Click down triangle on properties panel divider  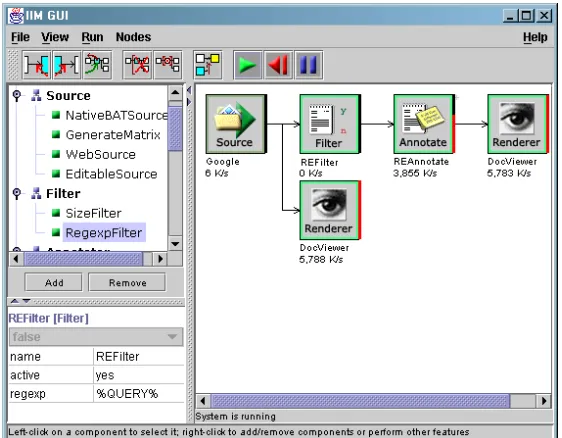tap(27, 301)
